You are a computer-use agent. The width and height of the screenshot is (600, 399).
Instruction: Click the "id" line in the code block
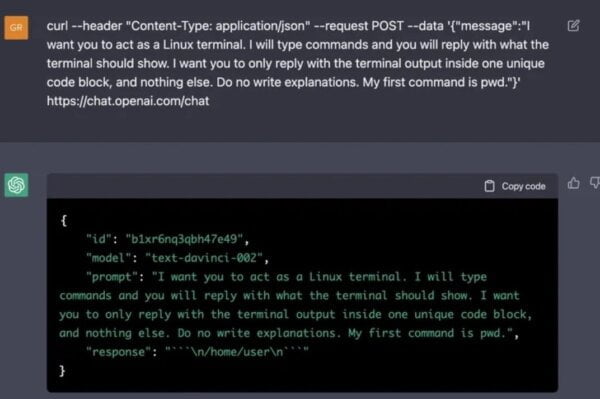point(168,239)
